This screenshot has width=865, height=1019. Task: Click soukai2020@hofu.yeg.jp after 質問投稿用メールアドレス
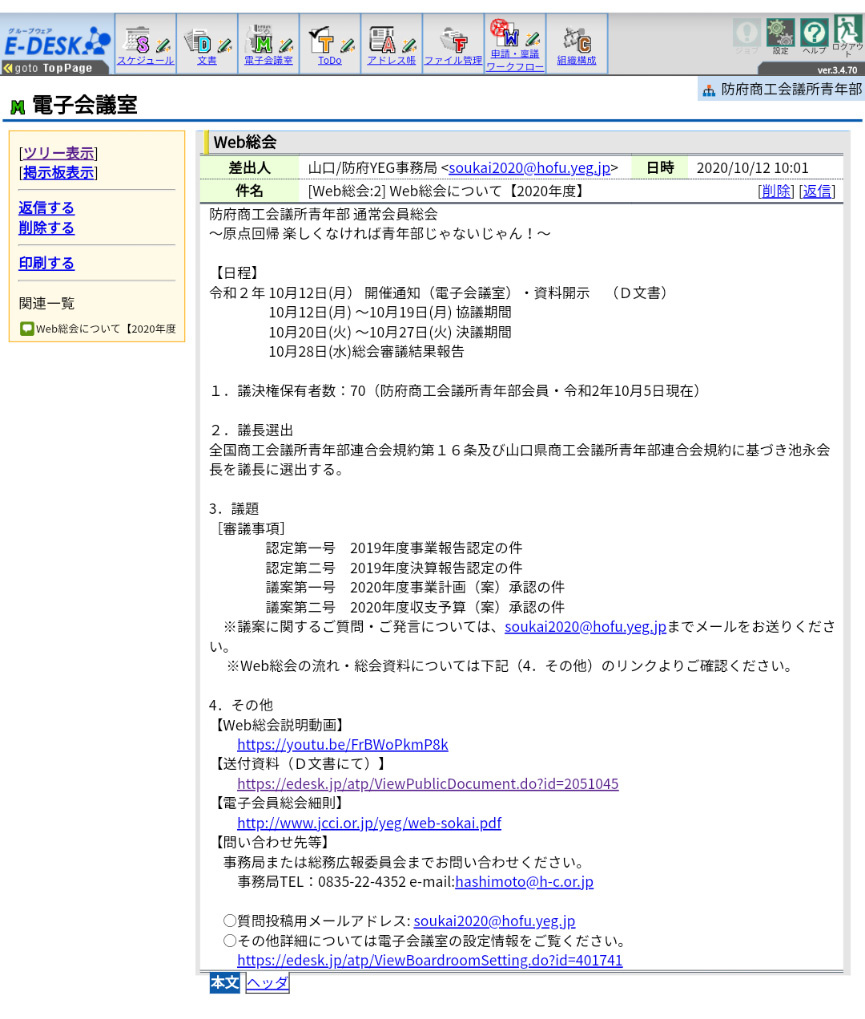(495, 921)
